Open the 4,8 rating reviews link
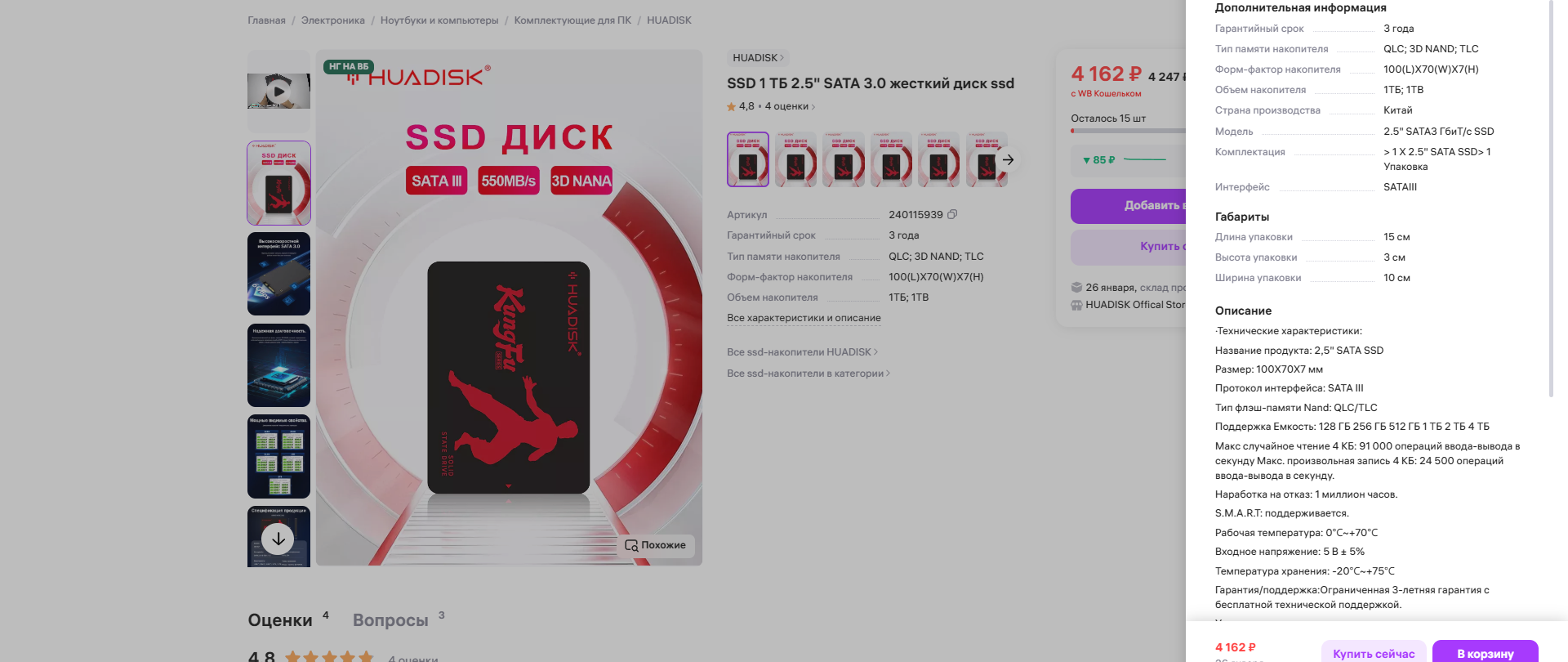Image resolution: width=1568 pixels, height=662 pixels. click(x=771, y=106)
